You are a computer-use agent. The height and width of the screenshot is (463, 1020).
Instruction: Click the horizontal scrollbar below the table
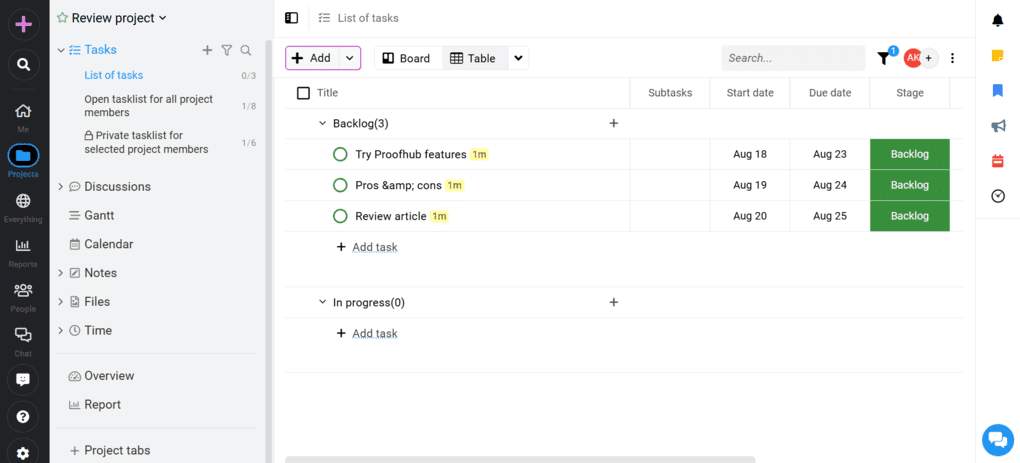(x=520, y=460)
